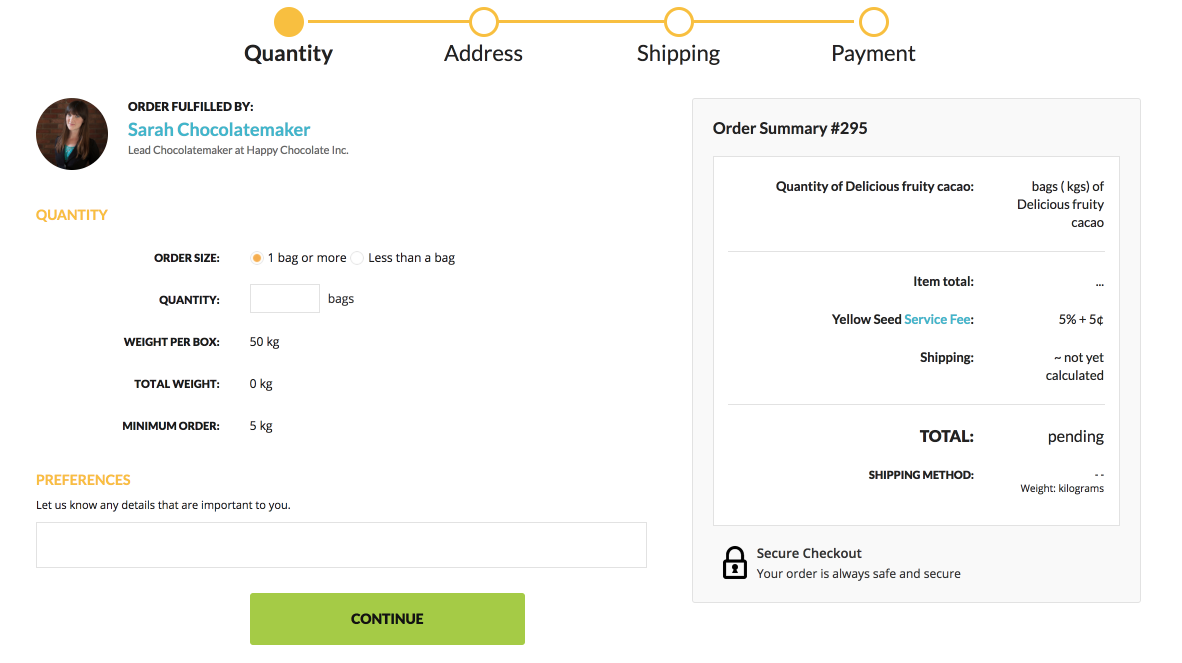
Task: Click Sarah Chocolatemaker's profile photo
Action: [72, 134]
